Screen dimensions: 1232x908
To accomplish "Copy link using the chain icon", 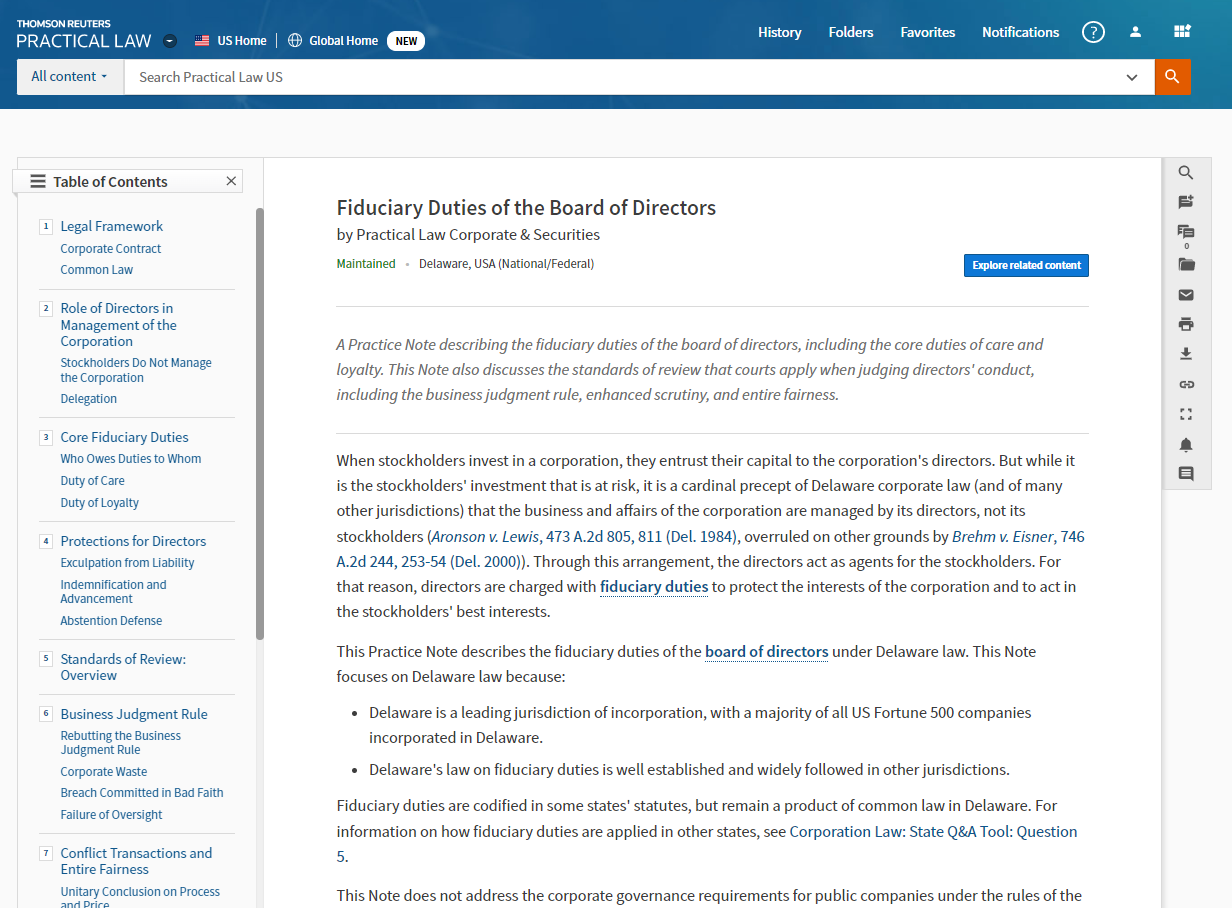I will [x=1186, y=384].
